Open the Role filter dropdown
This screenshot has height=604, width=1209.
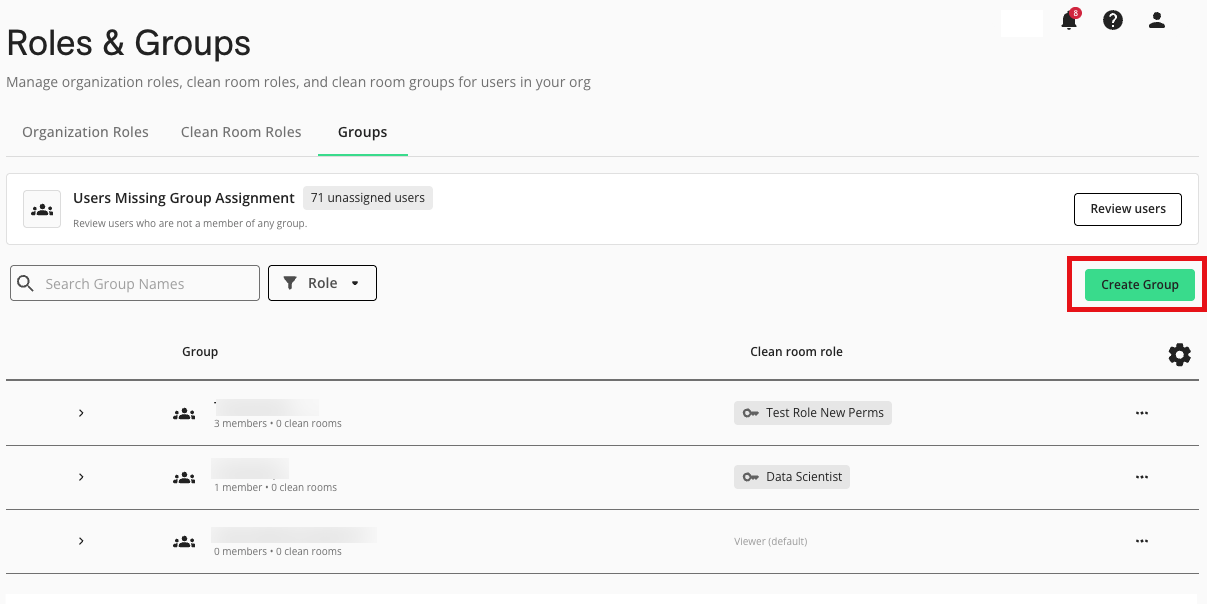322,283
